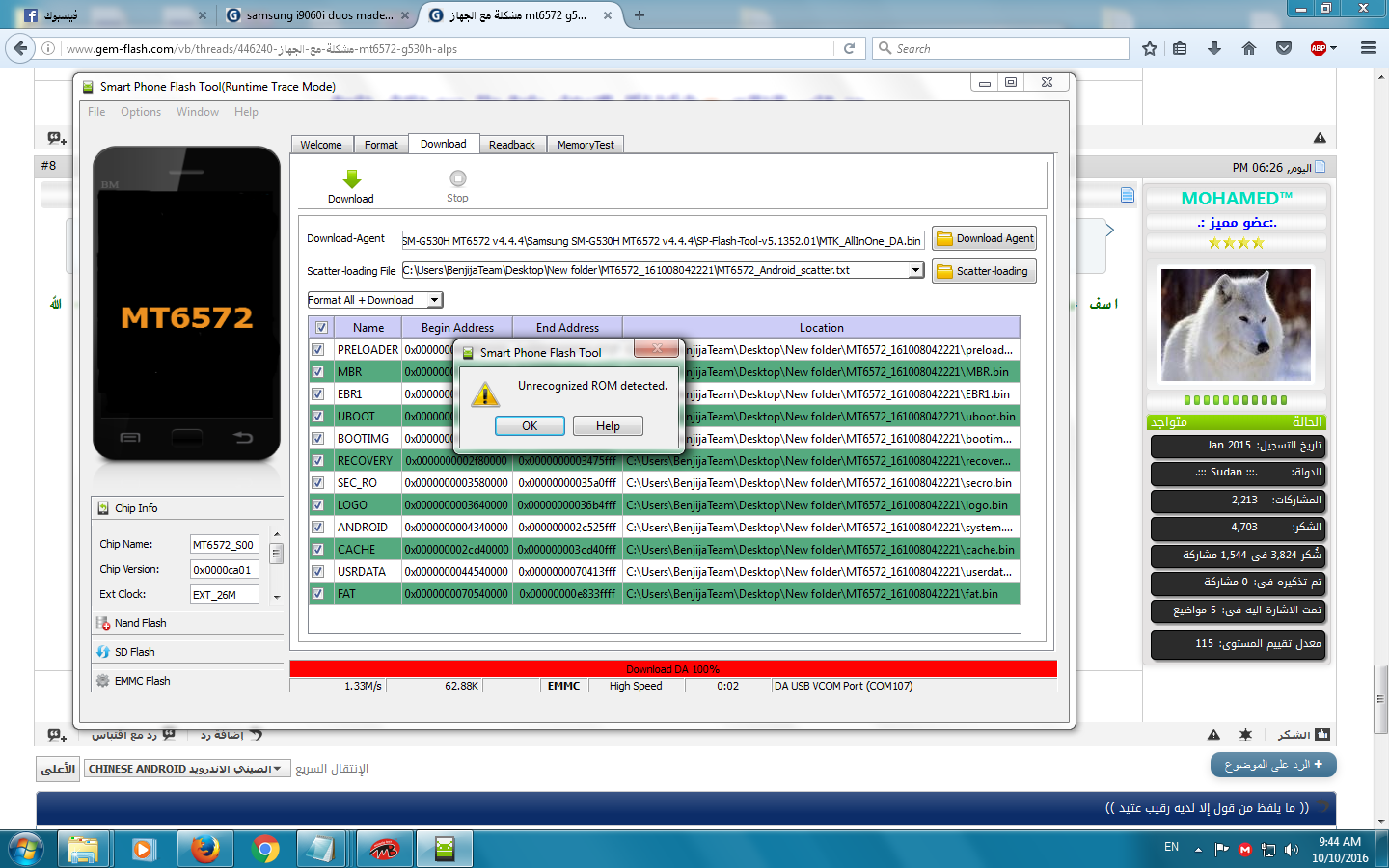Bookmark this page with the star icon

[x=1150, y=48]
